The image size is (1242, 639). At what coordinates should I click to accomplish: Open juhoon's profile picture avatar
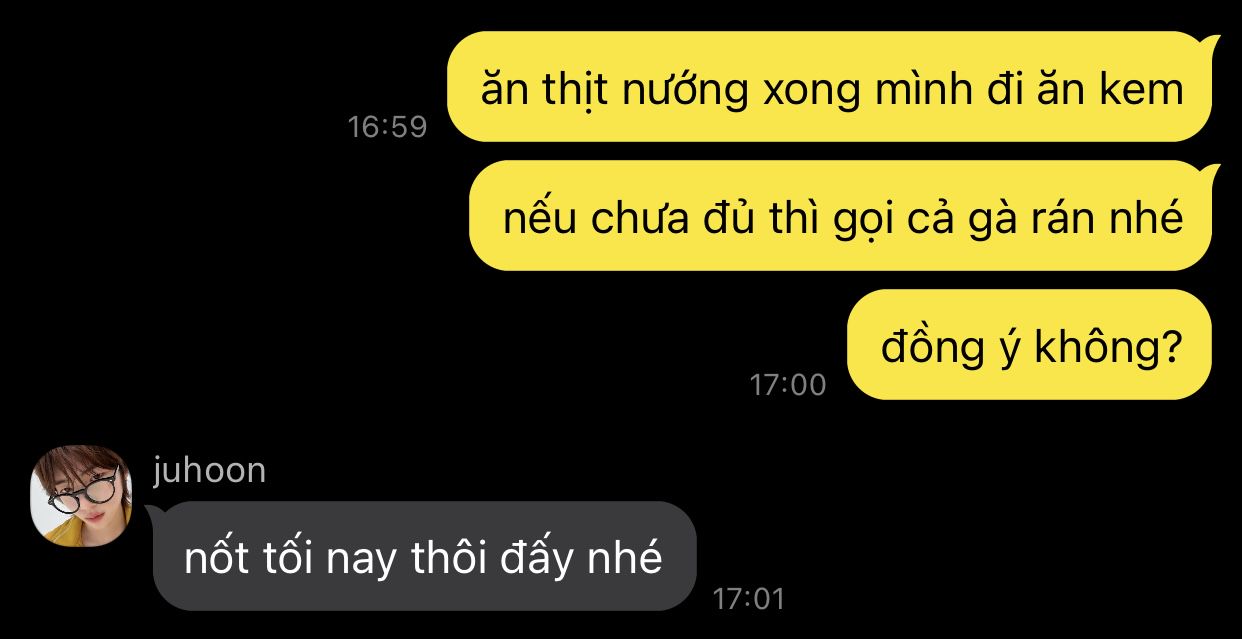(x=81, y=496)
